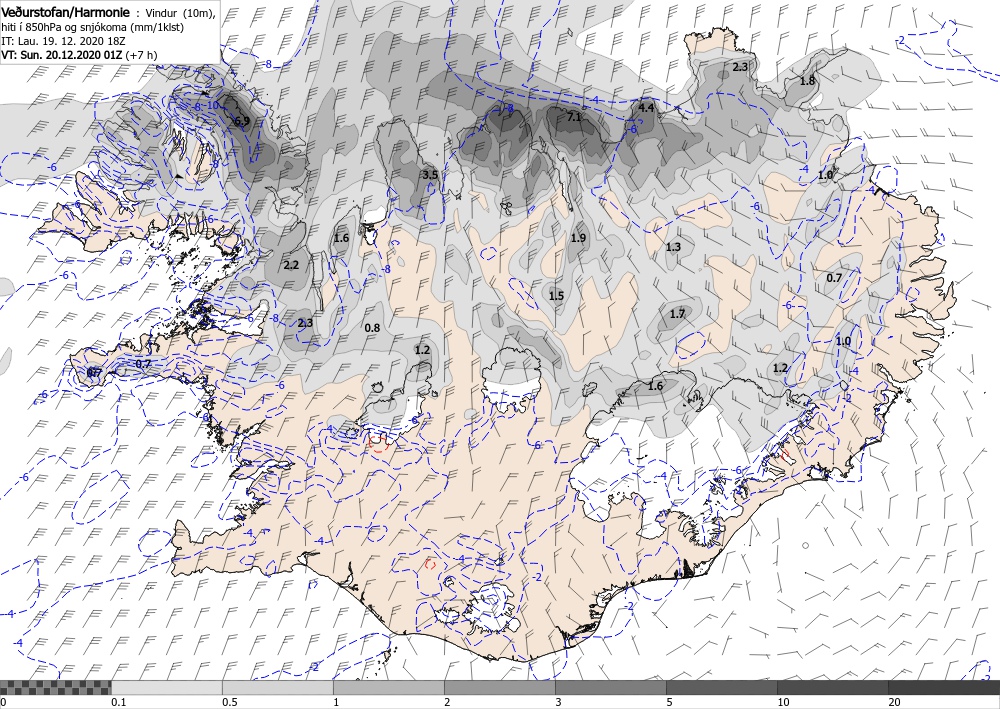
Task: Click the 2–3 legend color band
Action: [499, 687]
